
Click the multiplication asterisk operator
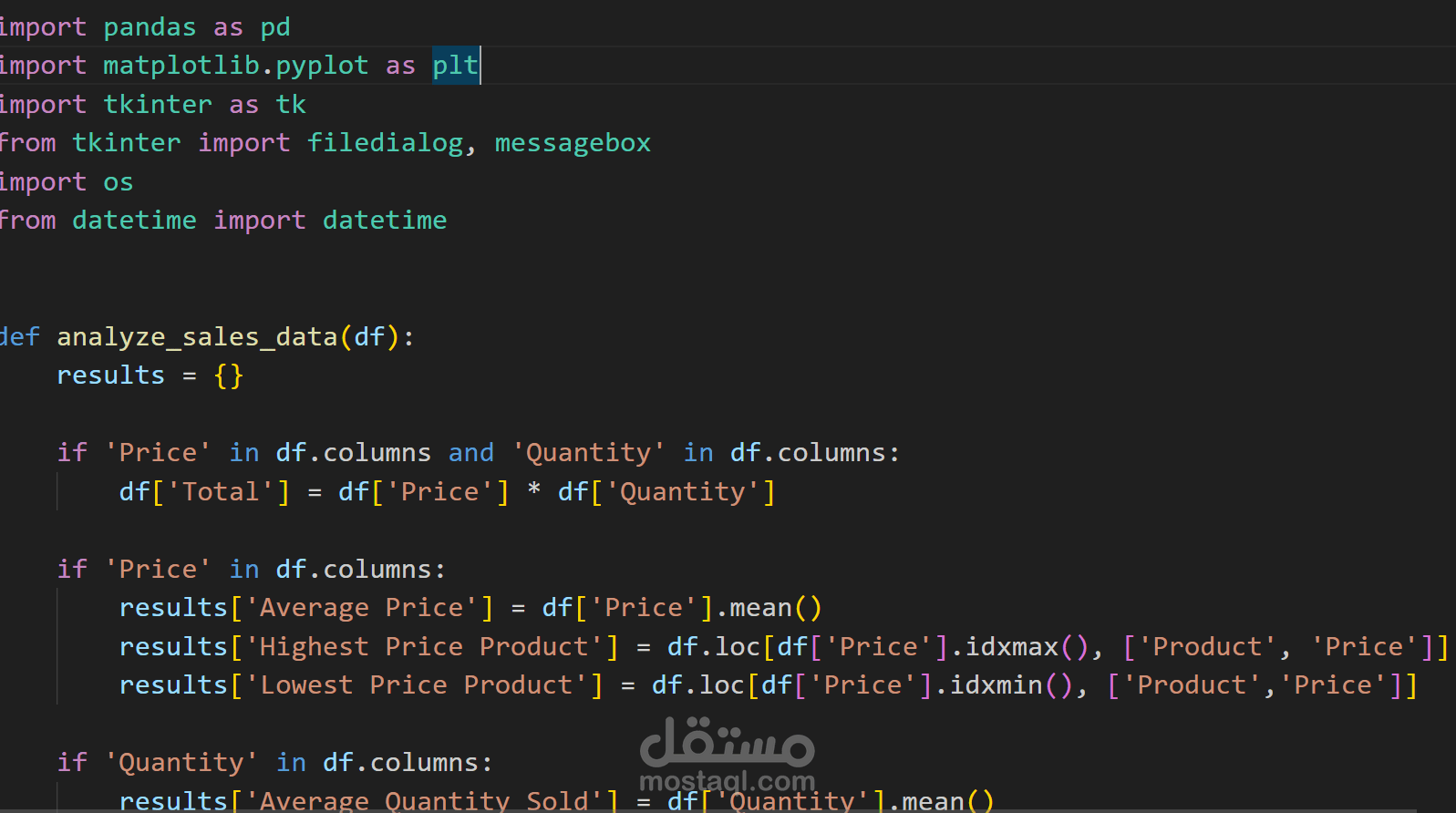click(x=534, y=490)
